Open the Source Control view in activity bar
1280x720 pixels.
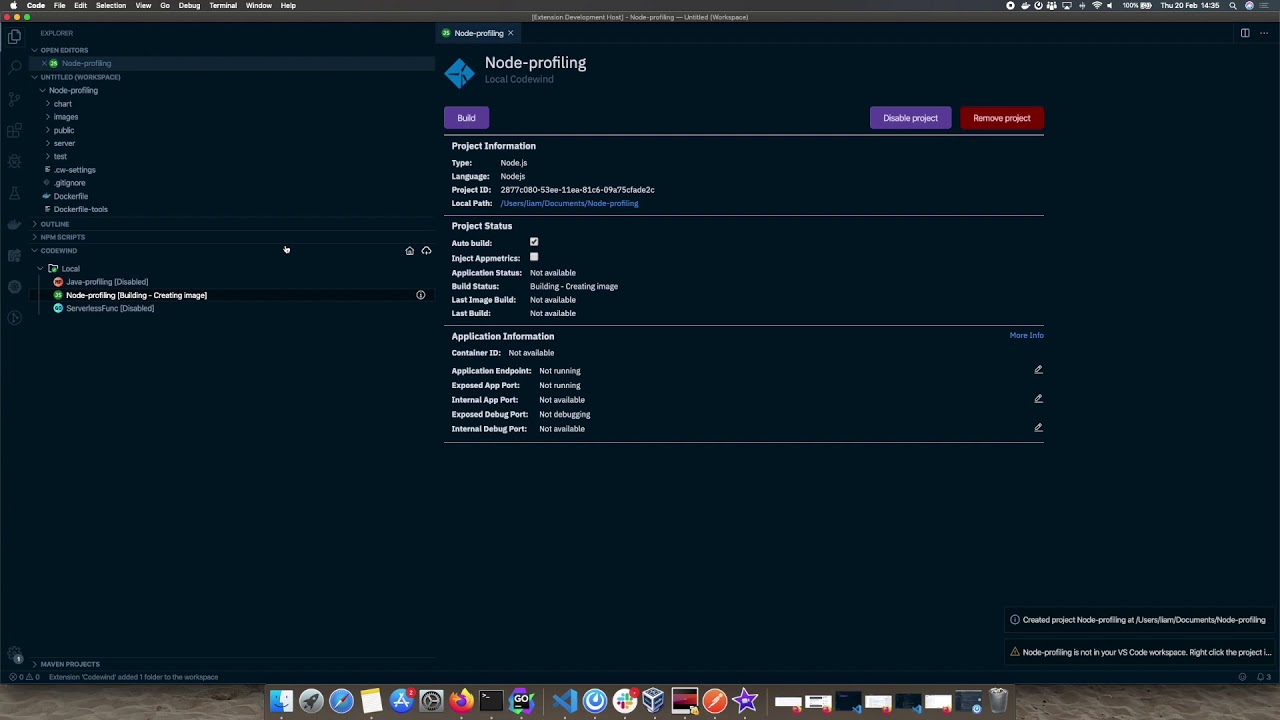point(14,99)
